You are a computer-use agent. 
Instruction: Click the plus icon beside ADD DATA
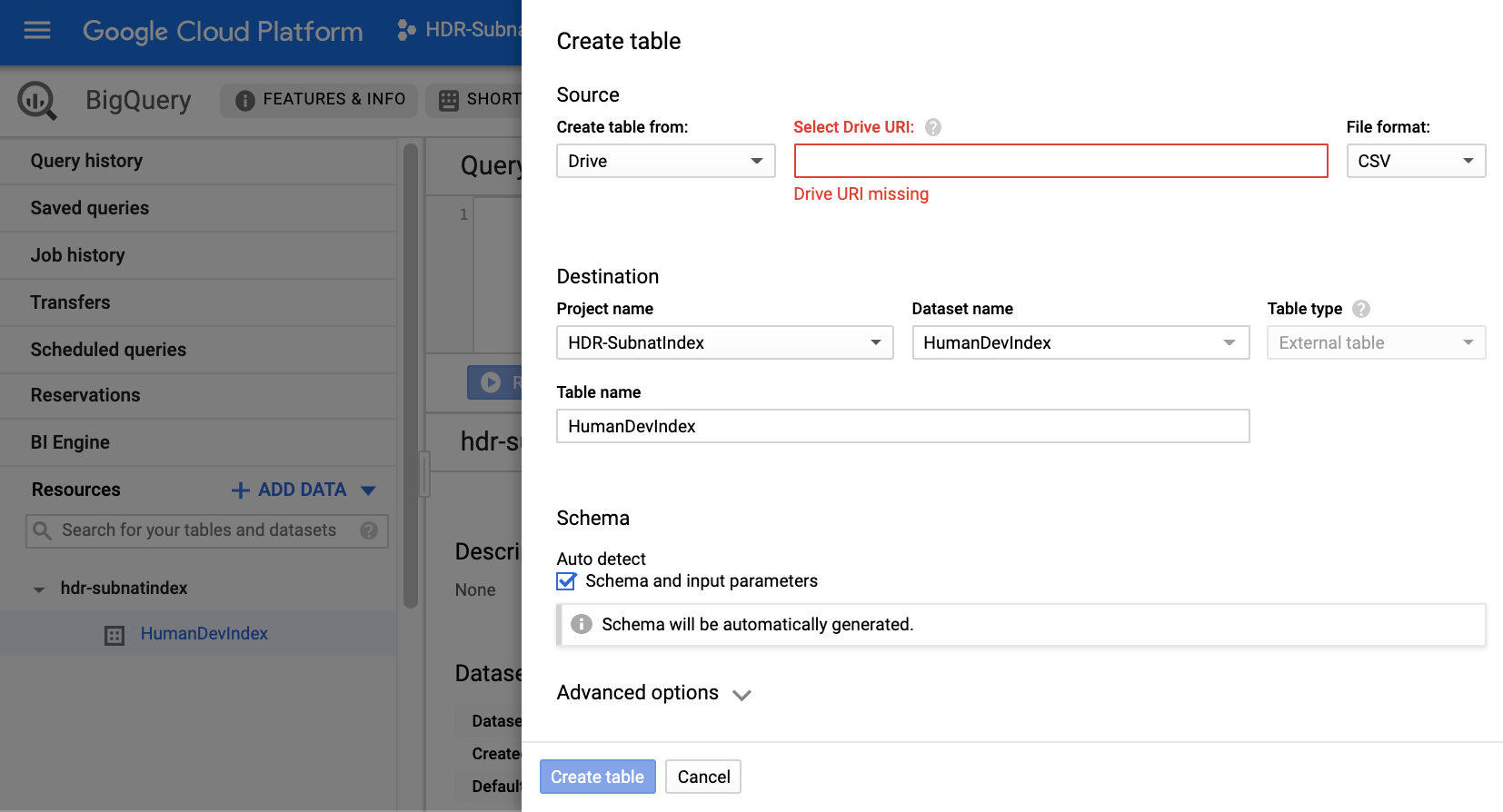click(x=241, y=490)
